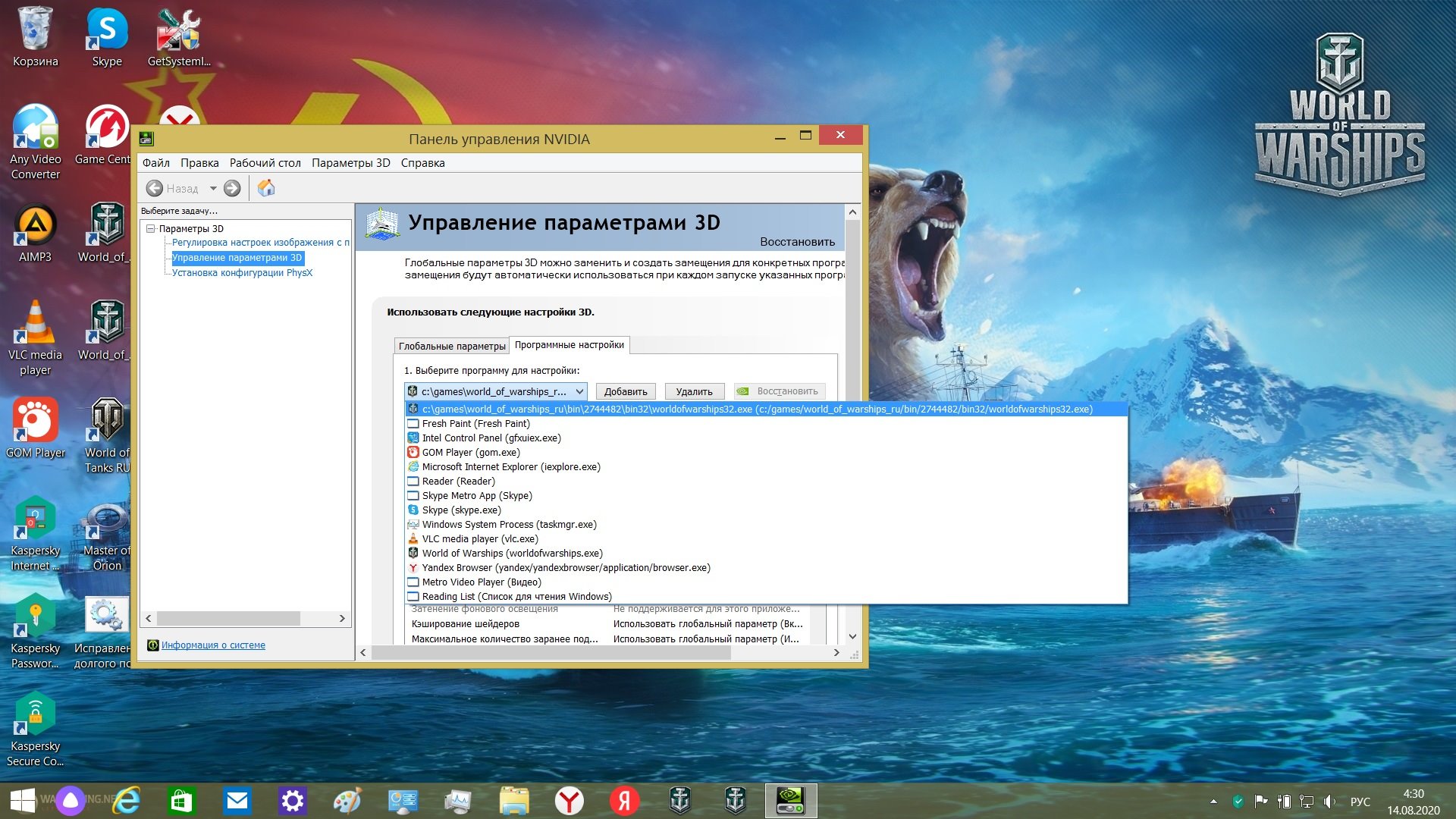The height and width of the screenshot is (819, 1456).
Task: Click NVIDIA Control Panel taskbar icon
Action: tap(791, 800)
